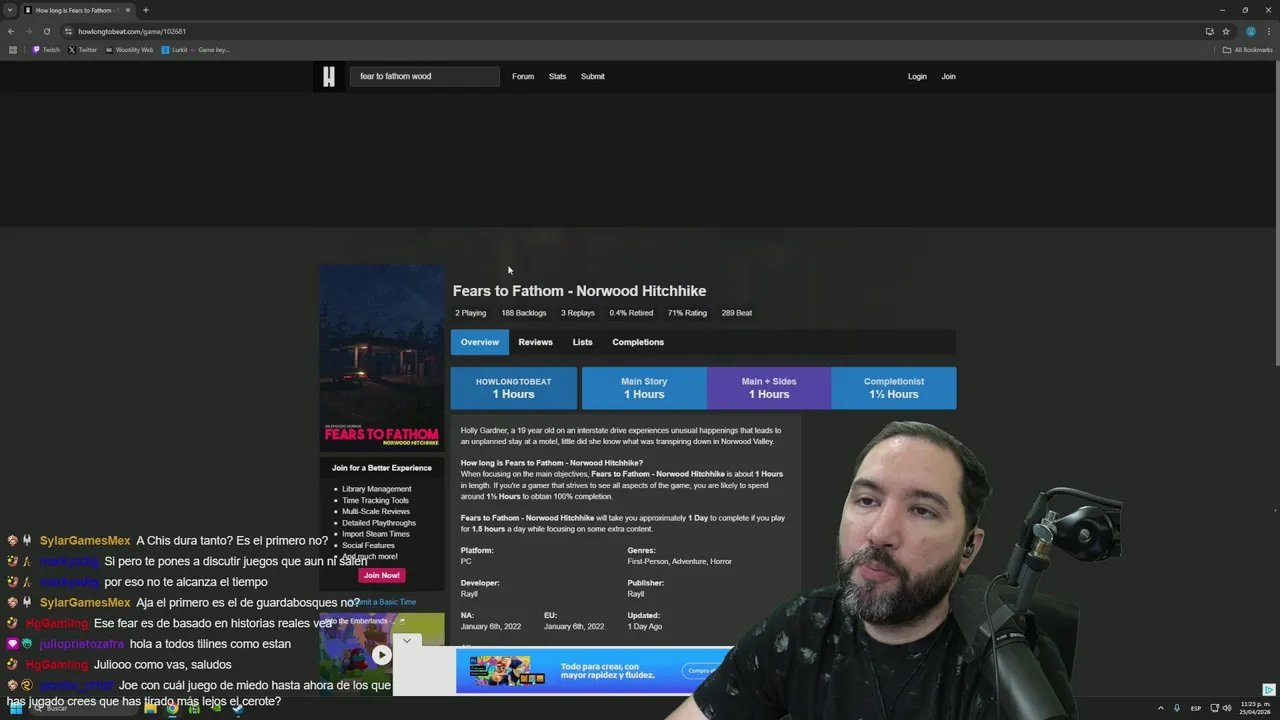Click the 188 Backlogs stat
The height and width of the screenshot is (720, 1280).
point(524,313)
